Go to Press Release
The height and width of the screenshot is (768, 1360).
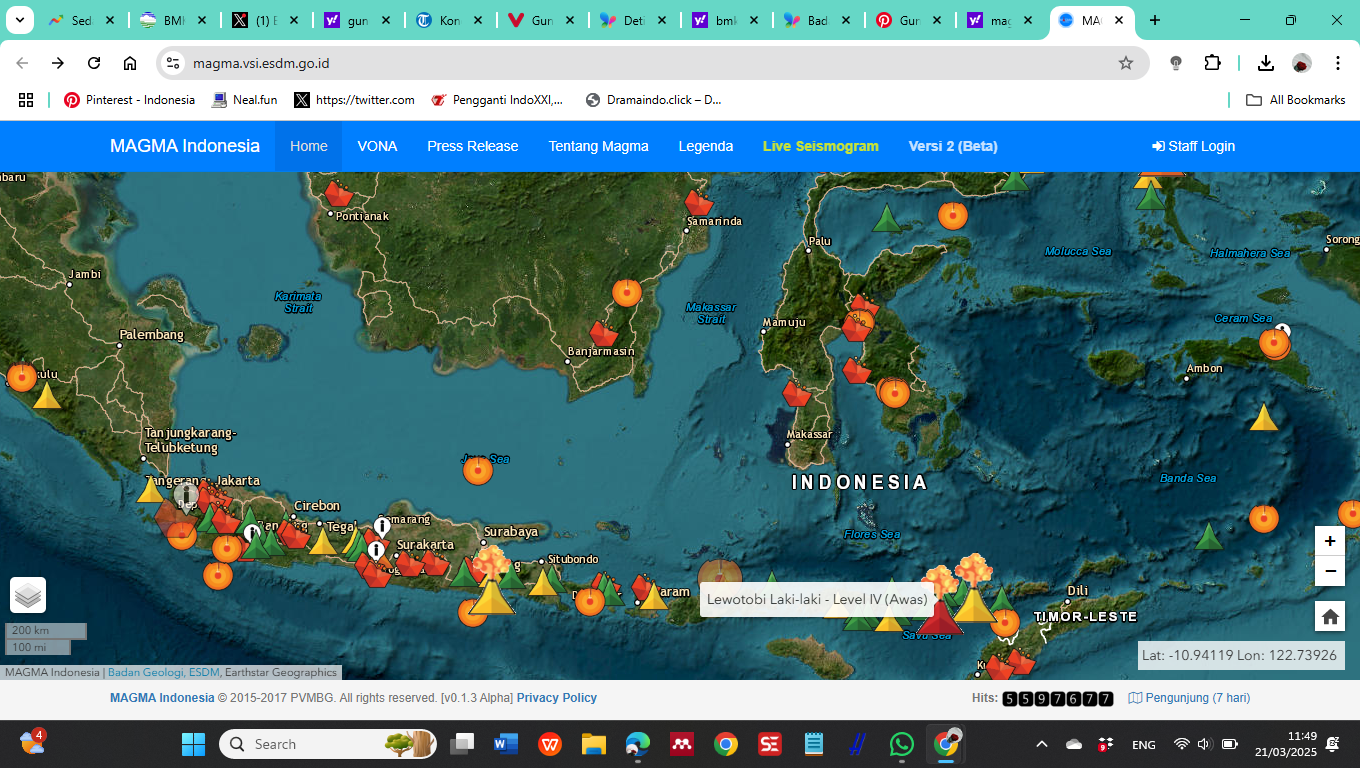pos(473,146)
